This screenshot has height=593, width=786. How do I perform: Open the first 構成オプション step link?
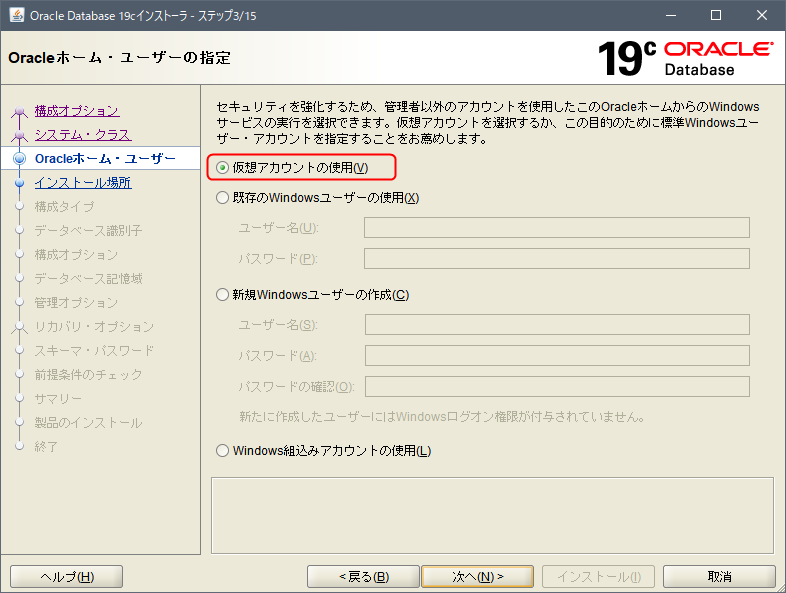click(x=77, y=110)
